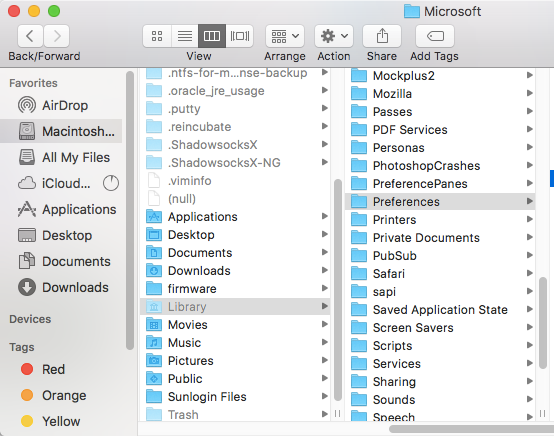Screen dimensions: 554x436
Task: Click the Microsoft folder title icon
Action: point(412,11)
